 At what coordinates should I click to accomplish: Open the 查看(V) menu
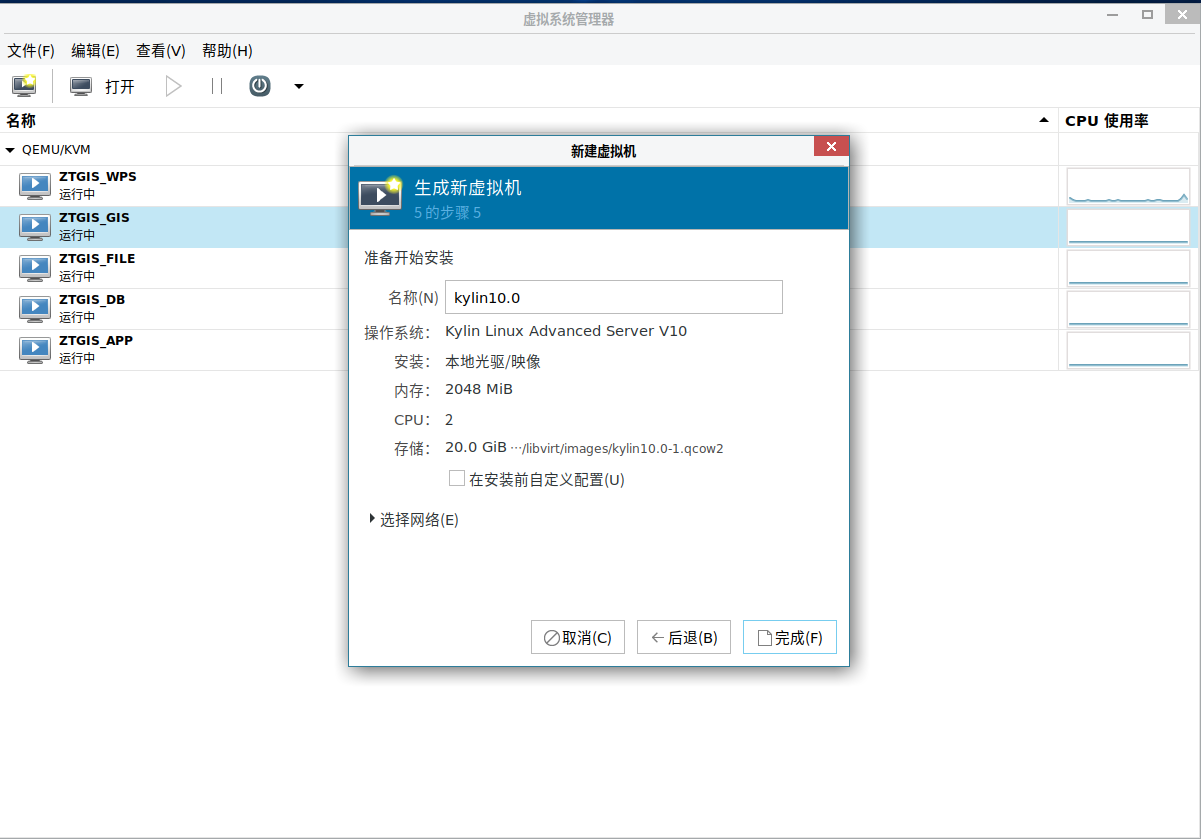161,51
